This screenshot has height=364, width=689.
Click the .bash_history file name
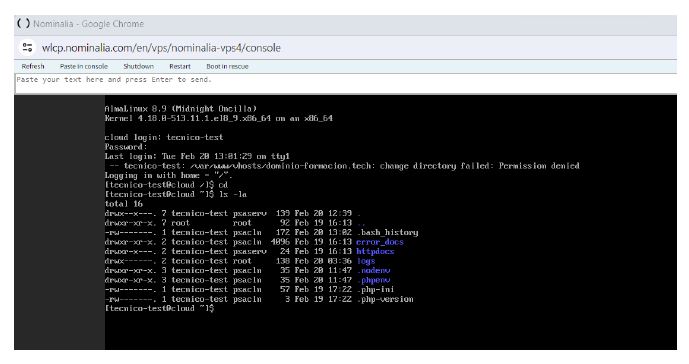[387, 232]
